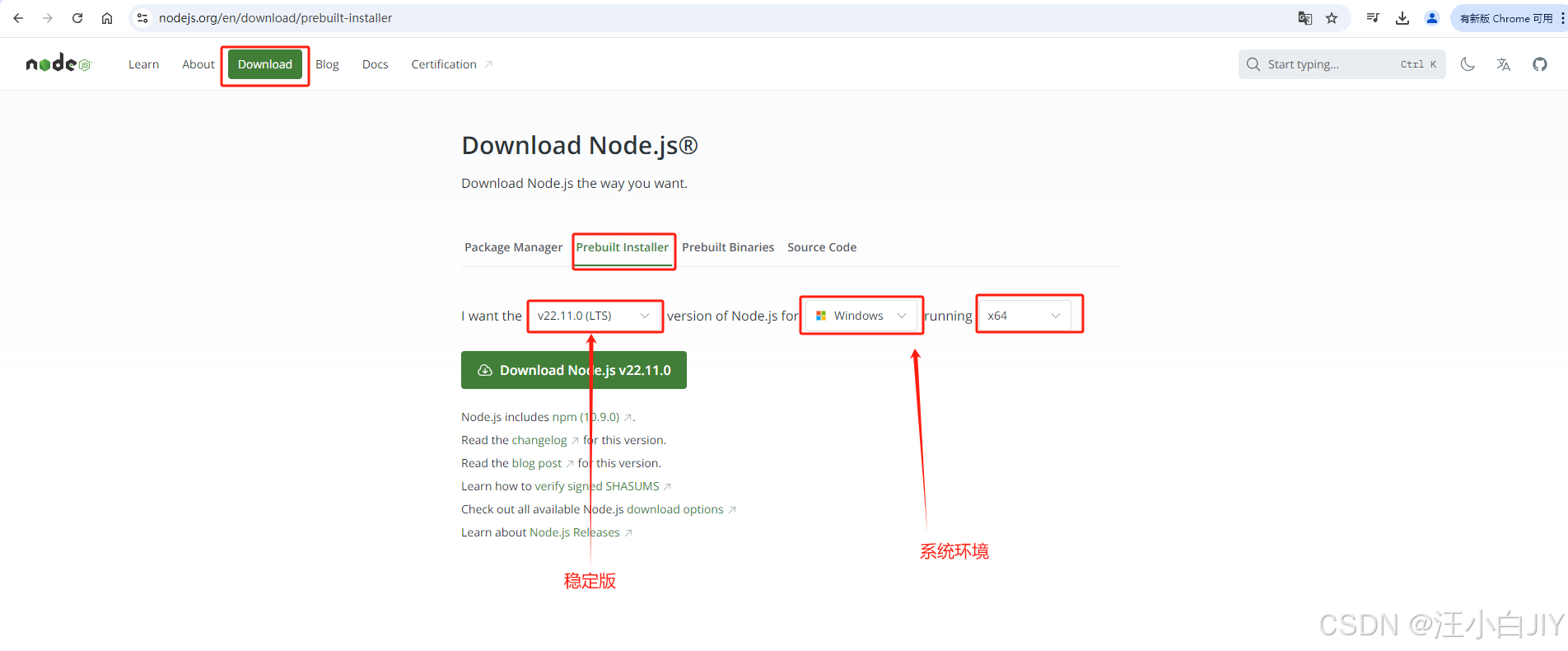Screen dimensions: 1568x651
Task: Switch to the Source Code tab
Action: tap(822, 247)
